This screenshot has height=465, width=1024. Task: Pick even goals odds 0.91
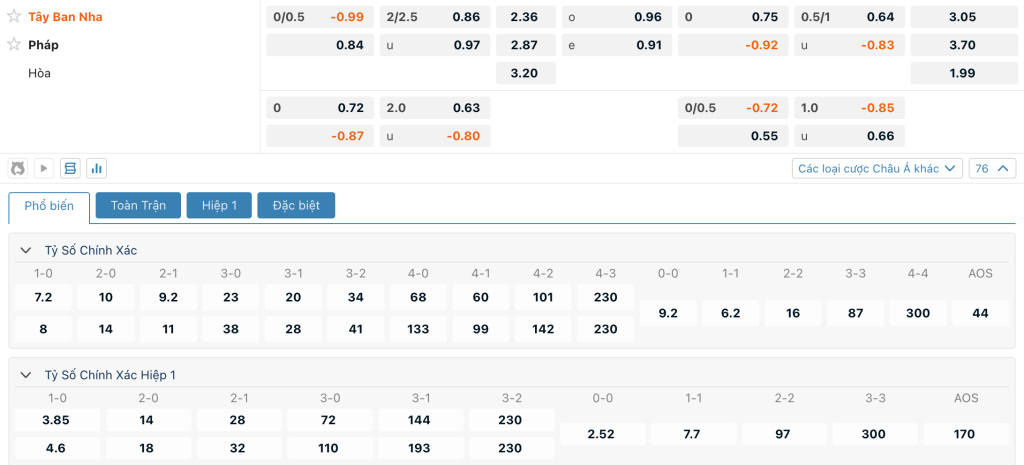pos(616,44)
